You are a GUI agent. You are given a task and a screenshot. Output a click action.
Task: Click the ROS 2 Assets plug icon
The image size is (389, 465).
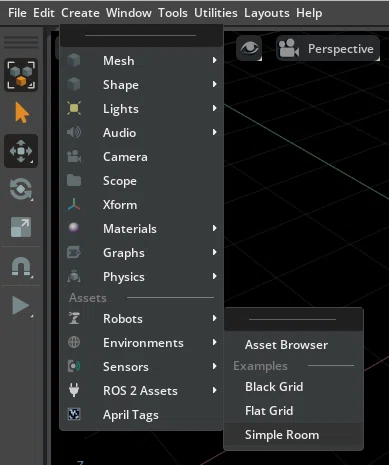[x=74, y=390]
